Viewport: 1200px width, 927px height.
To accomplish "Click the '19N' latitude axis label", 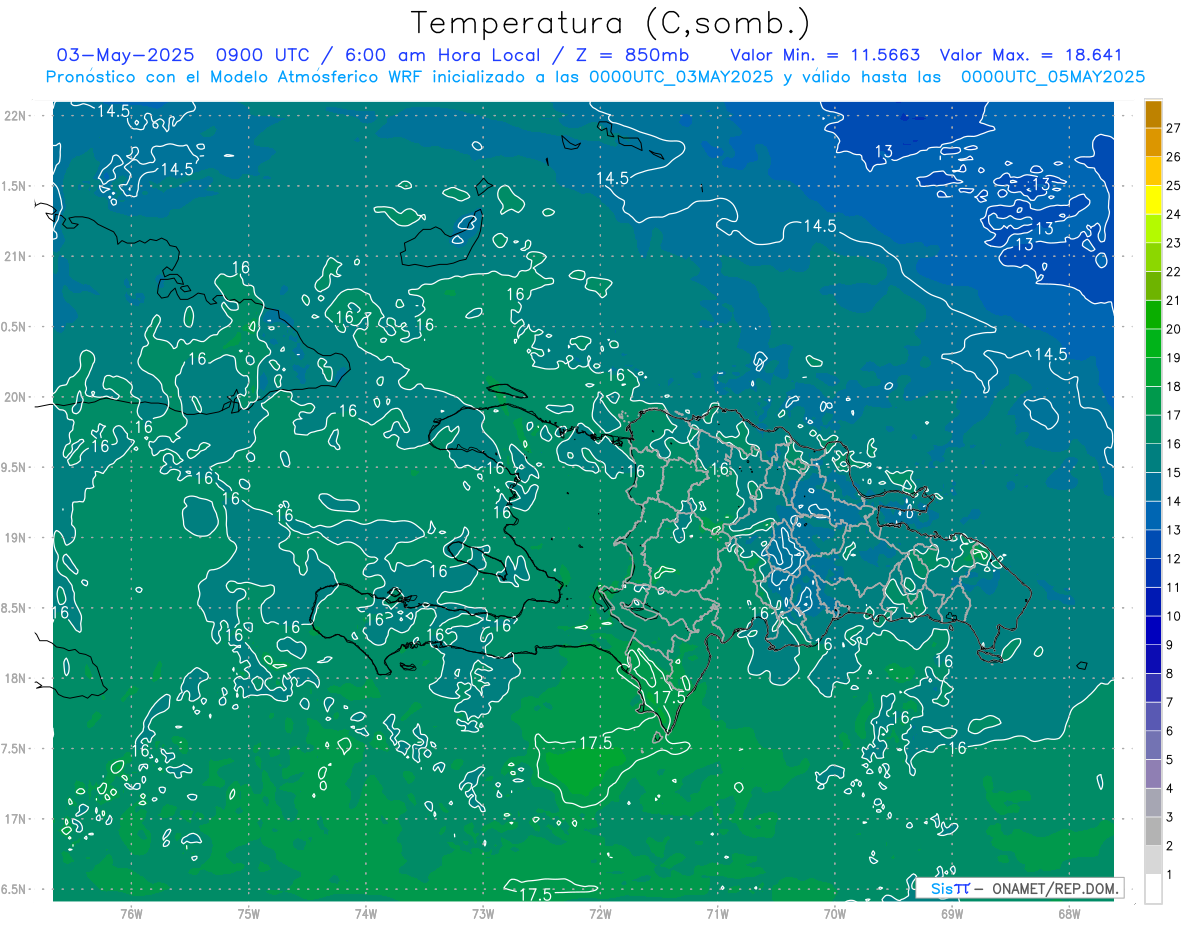I will (x=17, y=538).
